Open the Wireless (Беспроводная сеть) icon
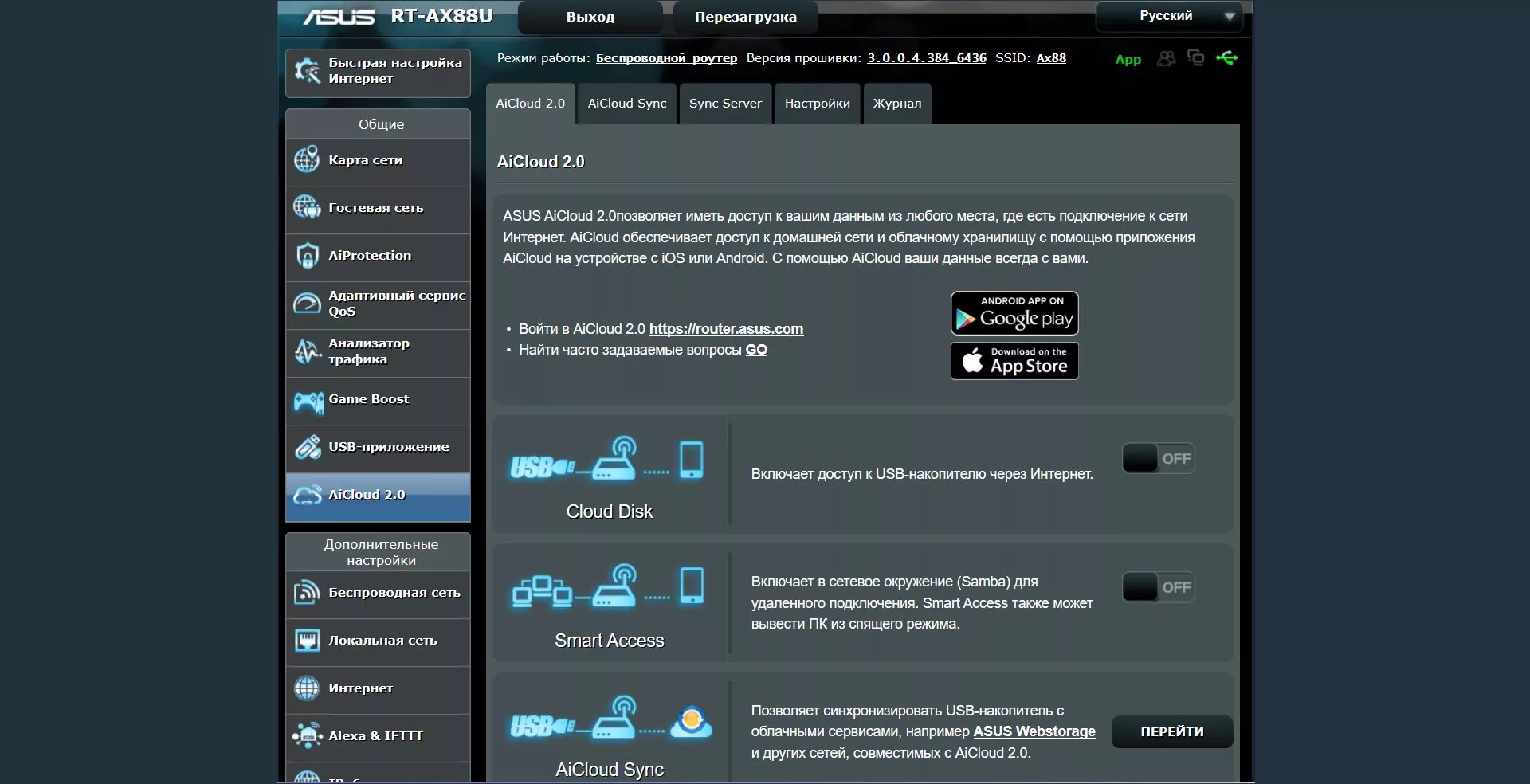Viewport: 1530px width, 784px height. click(x=307, y=593)
